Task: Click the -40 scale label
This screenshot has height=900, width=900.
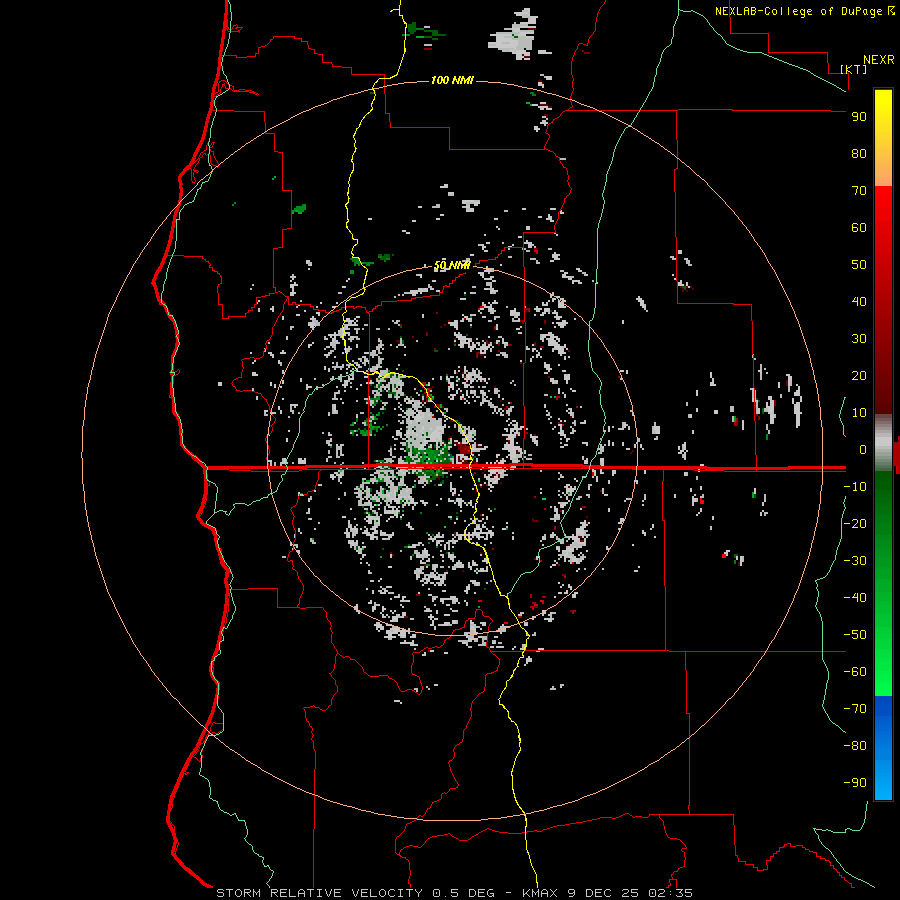Action: 855,598
